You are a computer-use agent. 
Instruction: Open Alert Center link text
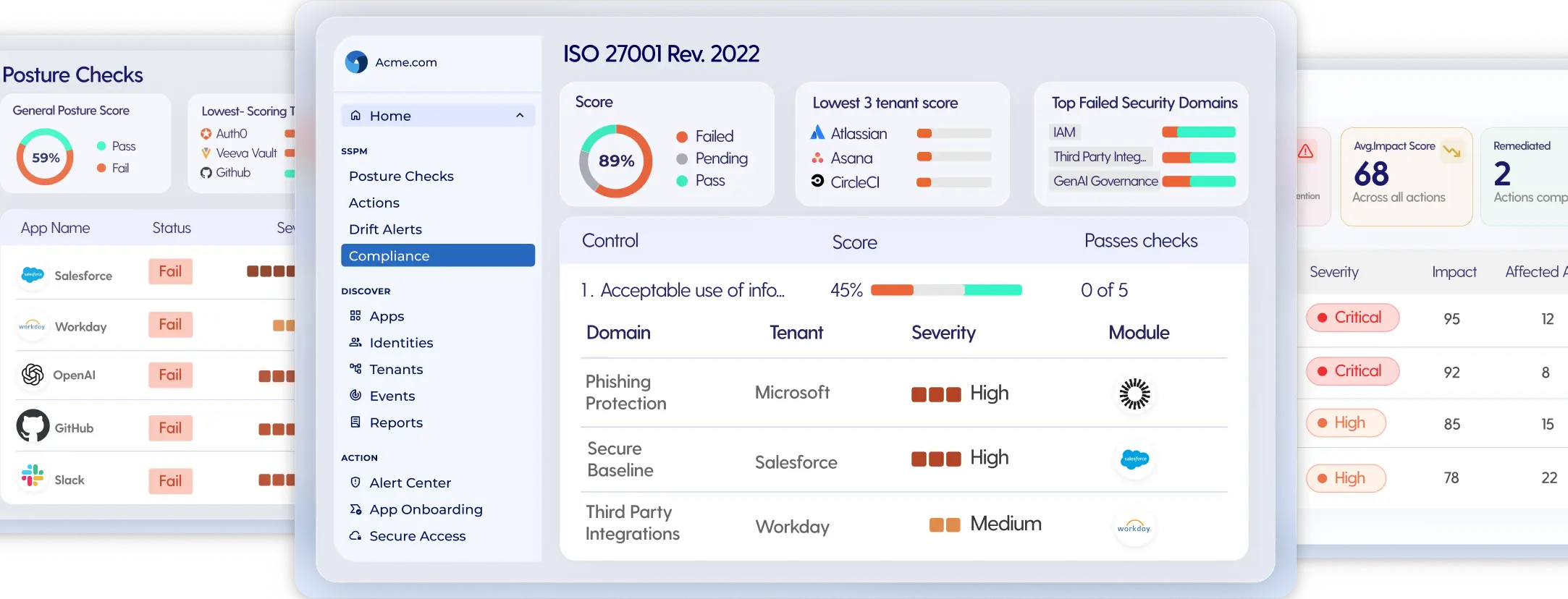pos(410,483)
